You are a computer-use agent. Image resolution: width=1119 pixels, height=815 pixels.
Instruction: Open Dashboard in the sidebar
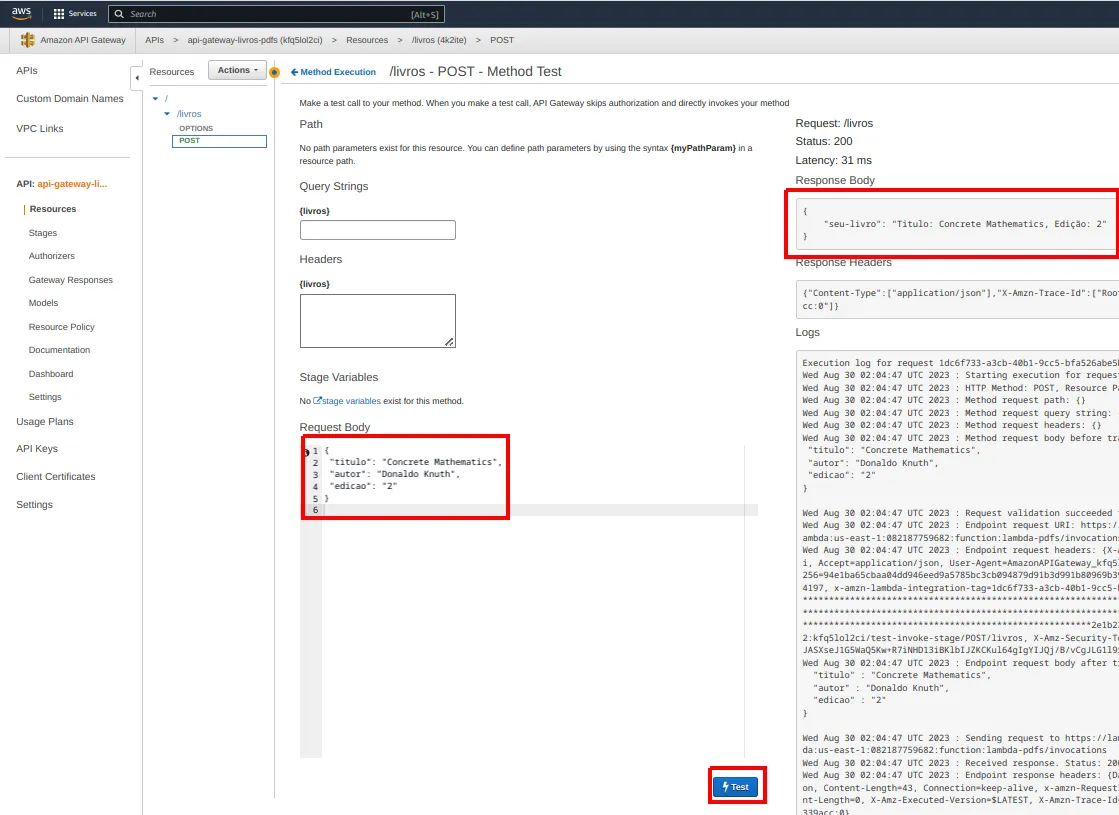(x=51, y=374)
